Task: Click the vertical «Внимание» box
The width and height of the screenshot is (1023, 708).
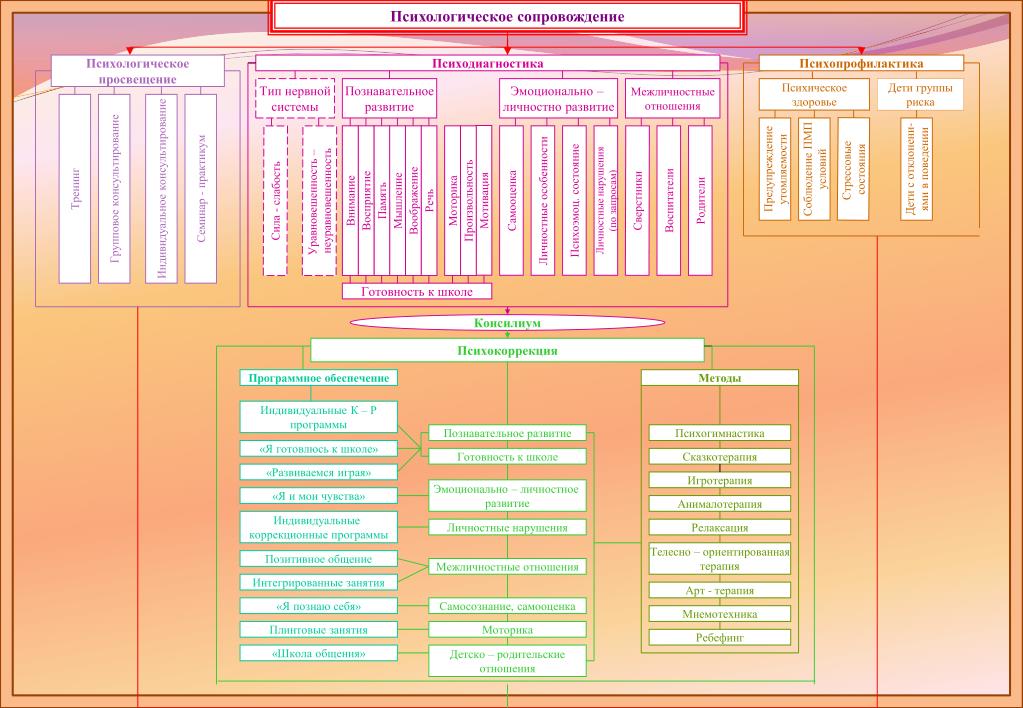Action: tap(350, 200)
